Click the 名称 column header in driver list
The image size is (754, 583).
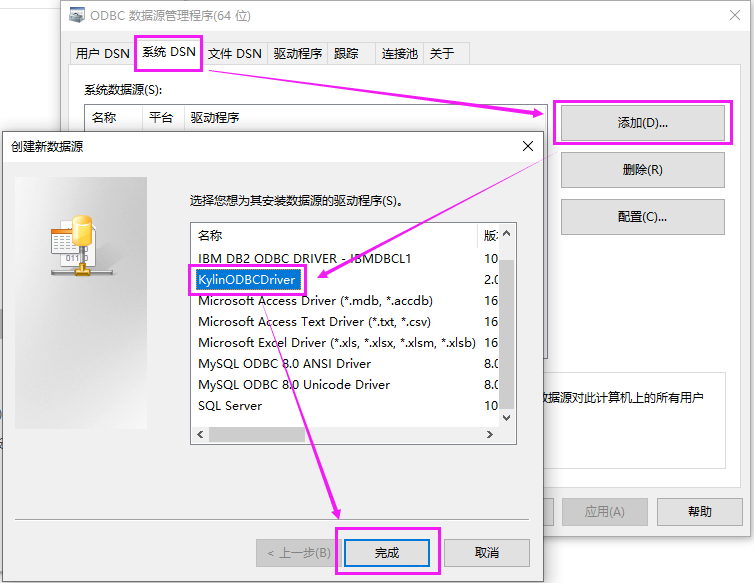pyautogui.click(x=334, y=236)
